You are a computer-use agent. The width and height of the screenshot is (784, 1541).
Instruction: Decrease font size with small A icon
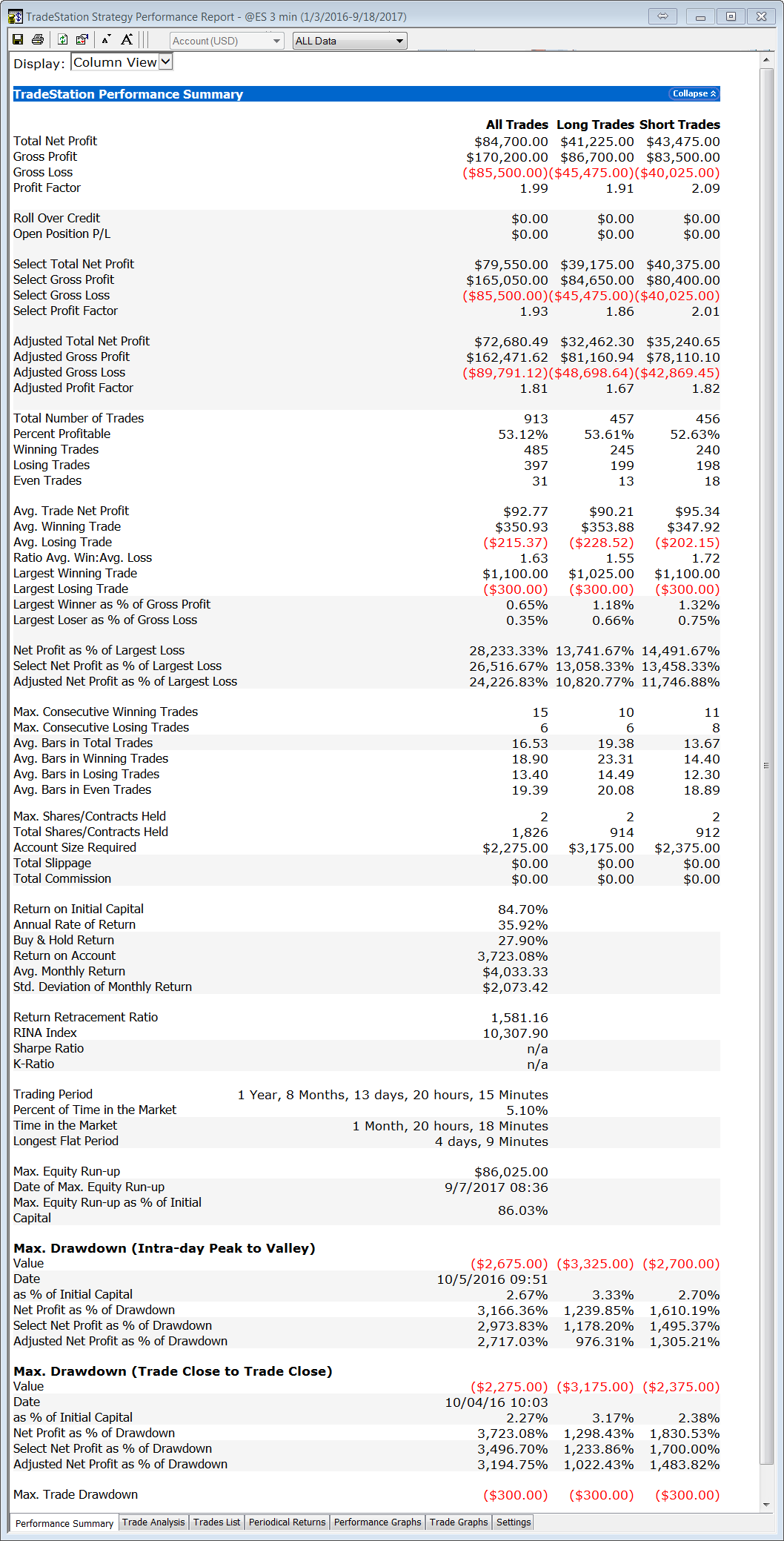tap(107, 40)
